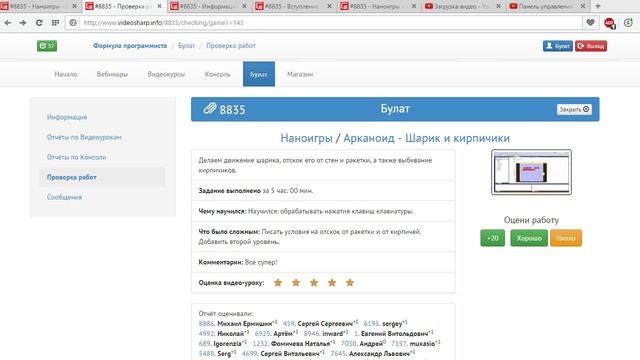Open reviewer profile 1232 Фомичева Наталья
This screenshot has height=360, width=640.
coord(294,344)
